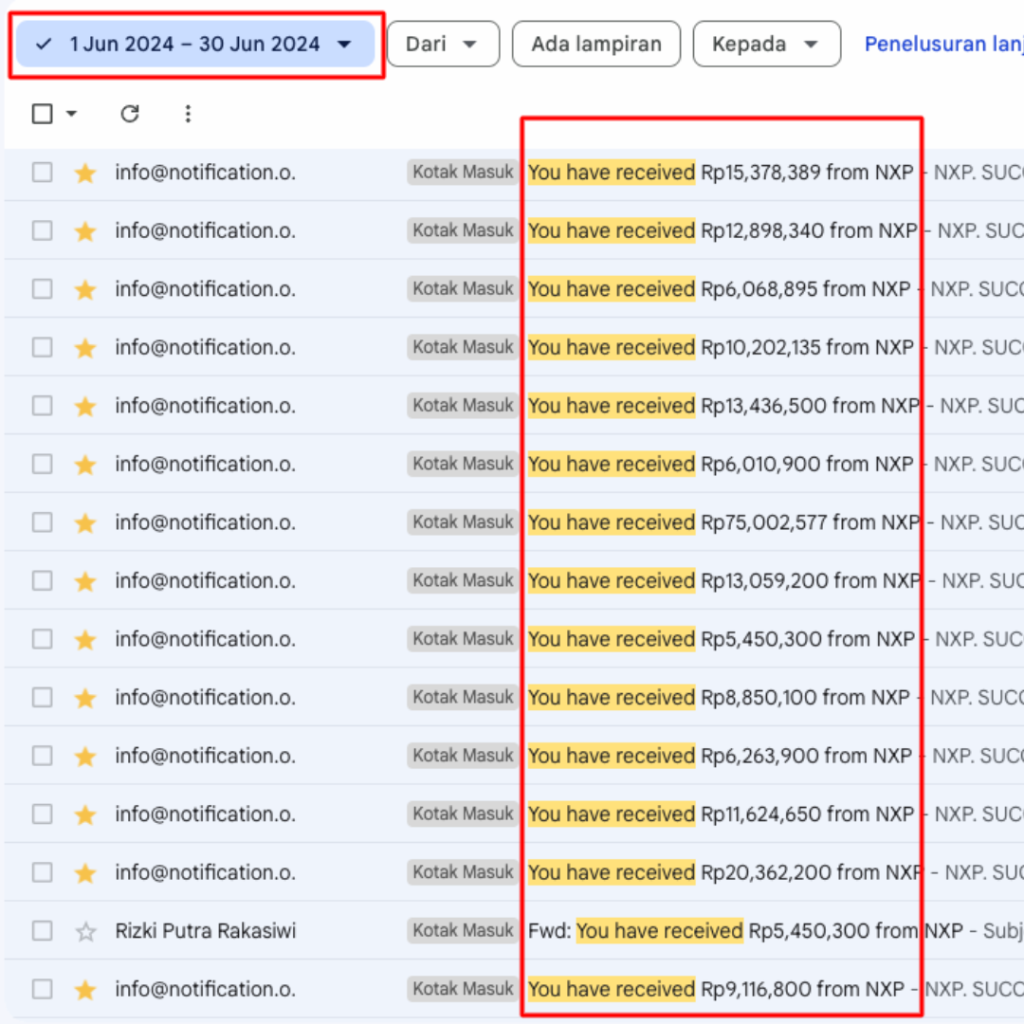Open the email 'You have received Rp15,378,389 from NXP'
This screenshot has width=1024, height=1024.
coord(720,172)
